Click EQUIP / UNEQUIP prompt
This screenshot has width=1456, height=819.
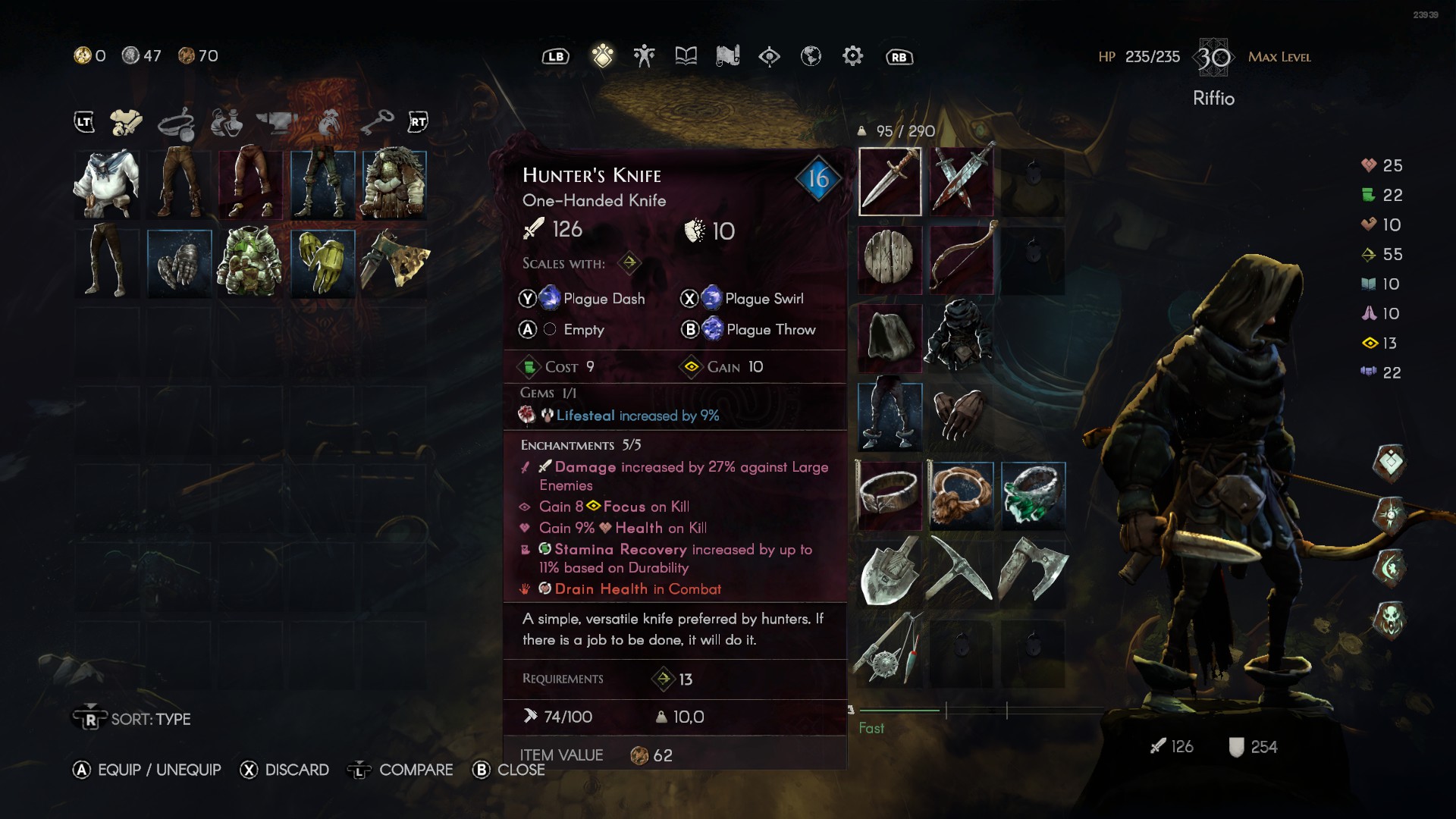[x=147, y=770]
